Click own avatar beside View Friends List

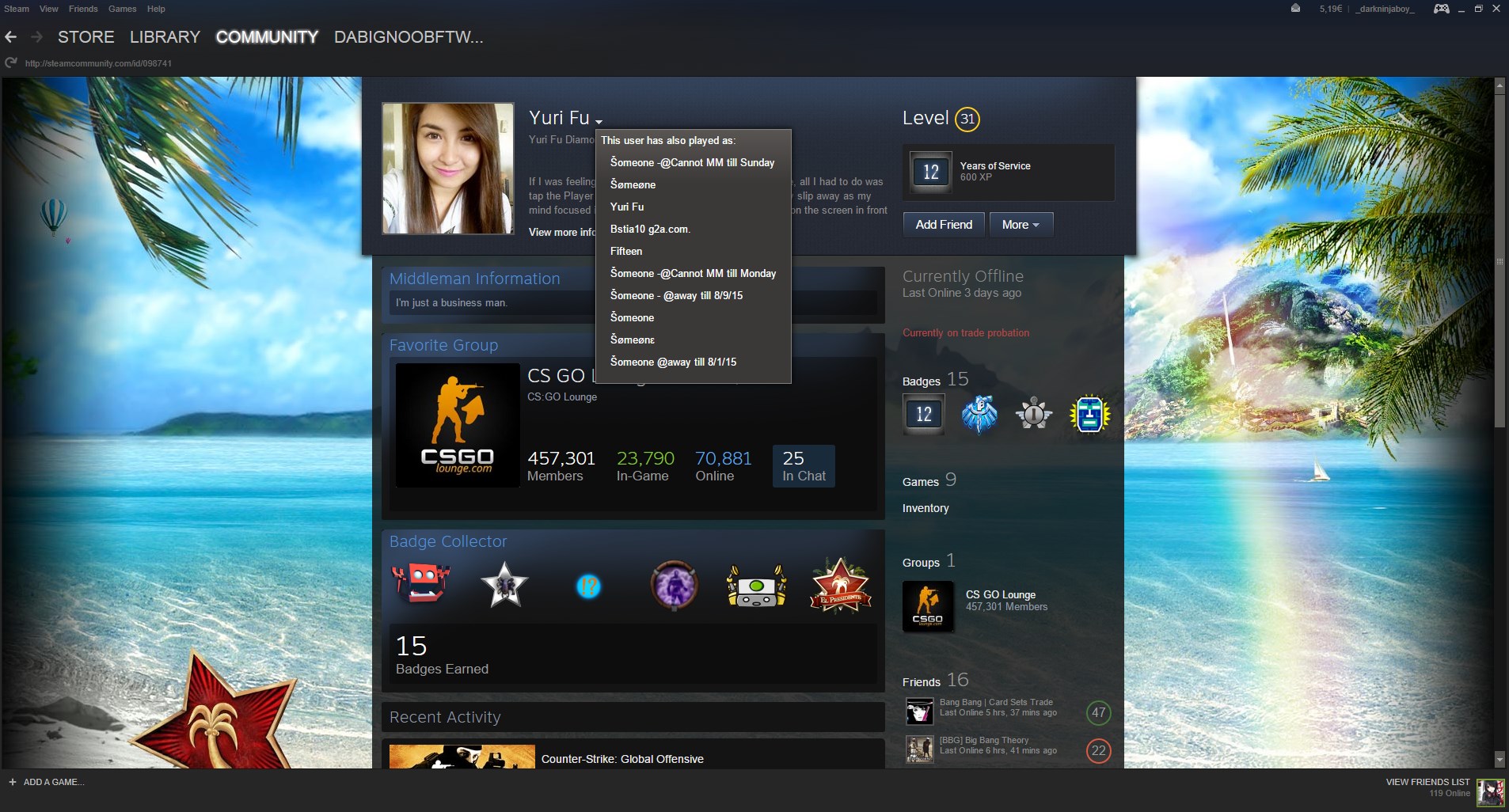point(1491,792)
